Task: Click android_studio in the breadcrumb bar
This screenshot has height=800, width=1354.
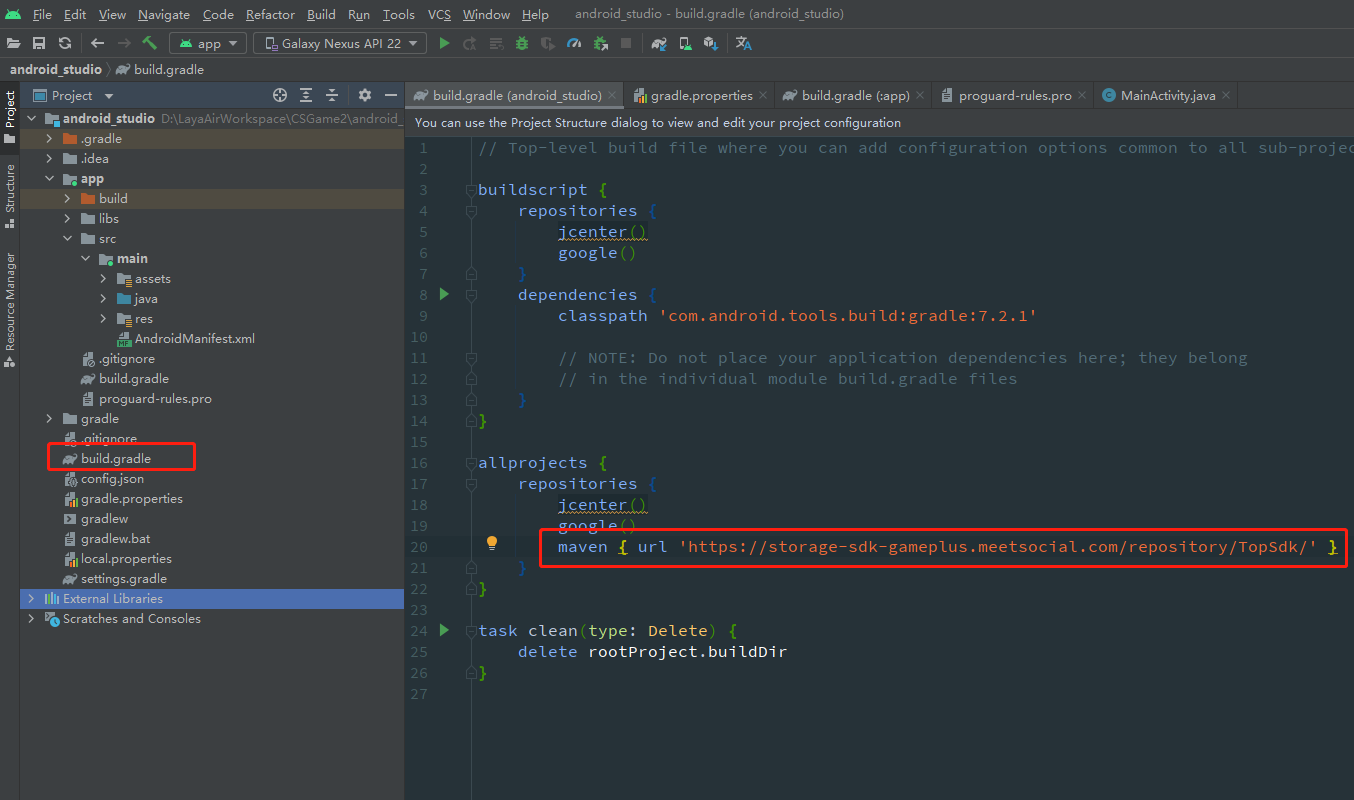Action: (x=55, y=69)
